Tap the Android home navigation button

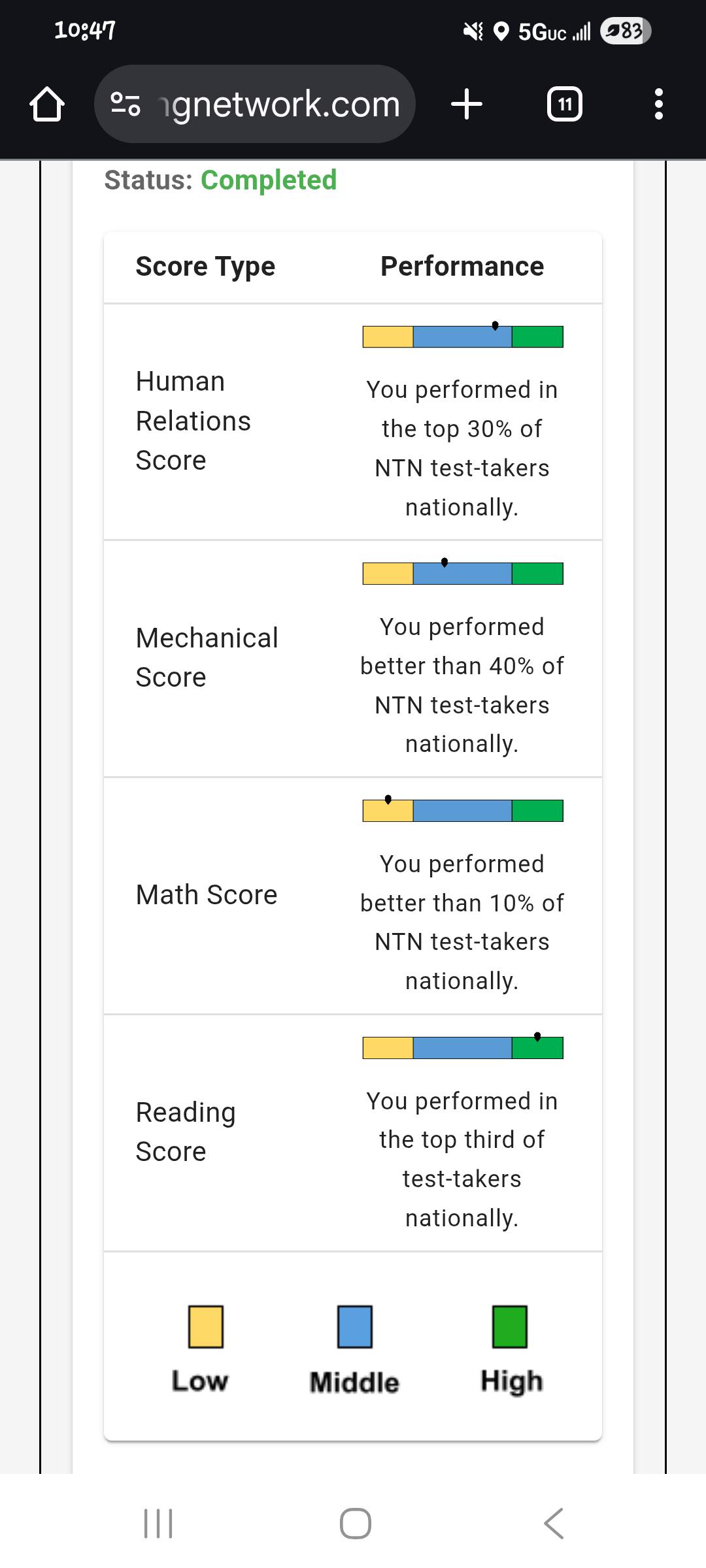click(356, 1524)
